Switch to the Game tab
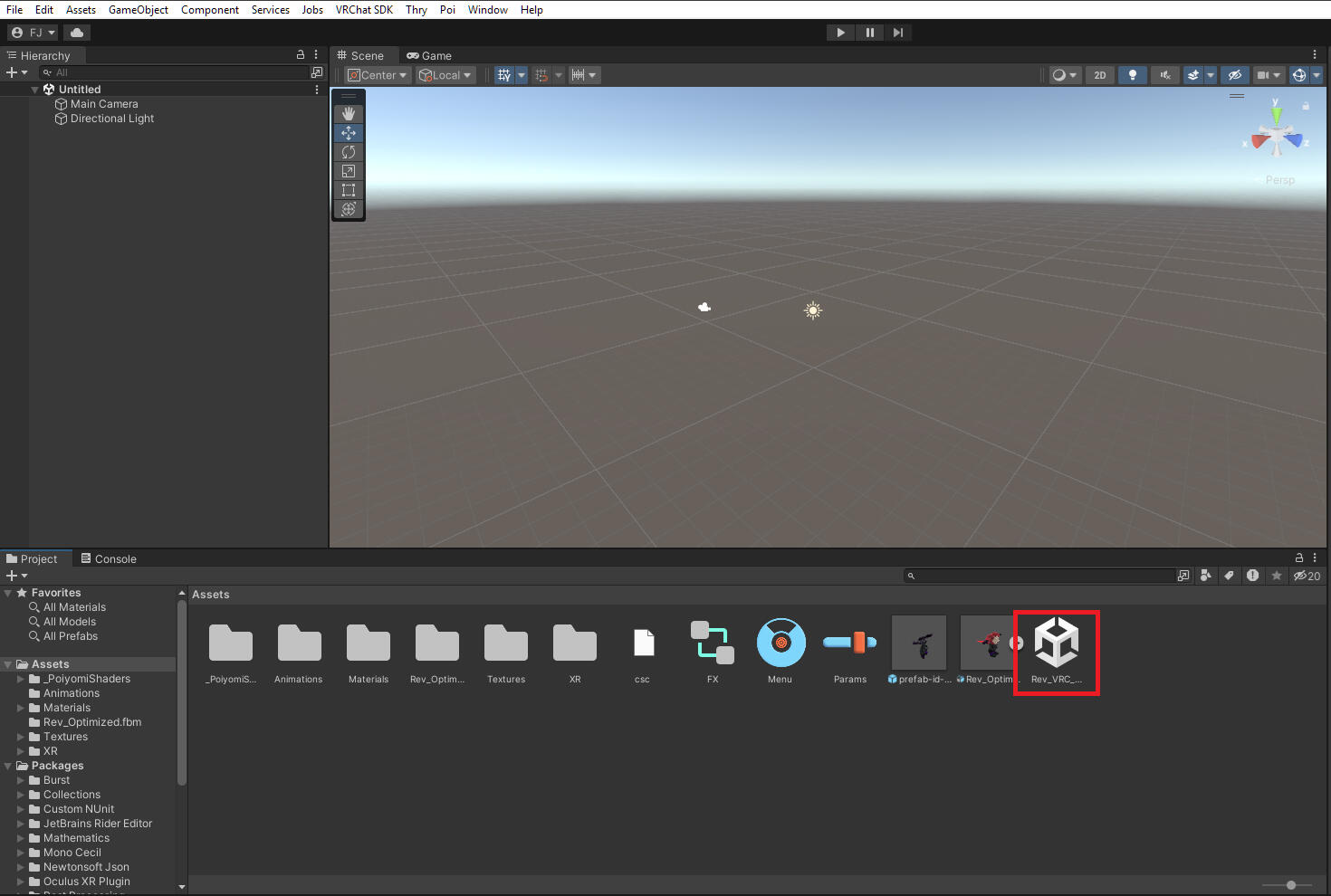1331x896 pixels. coord(429,55)
